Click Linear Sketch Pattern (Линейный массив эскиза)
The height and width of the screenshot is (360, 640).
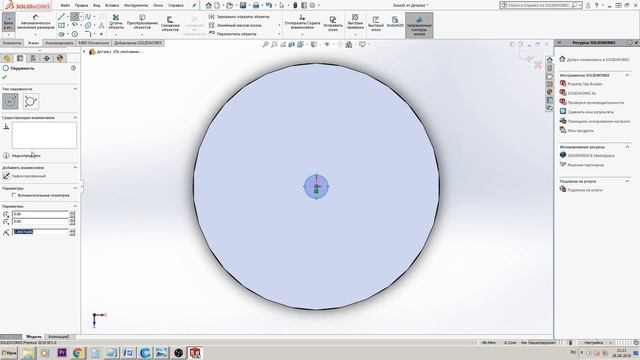point(235,25)
